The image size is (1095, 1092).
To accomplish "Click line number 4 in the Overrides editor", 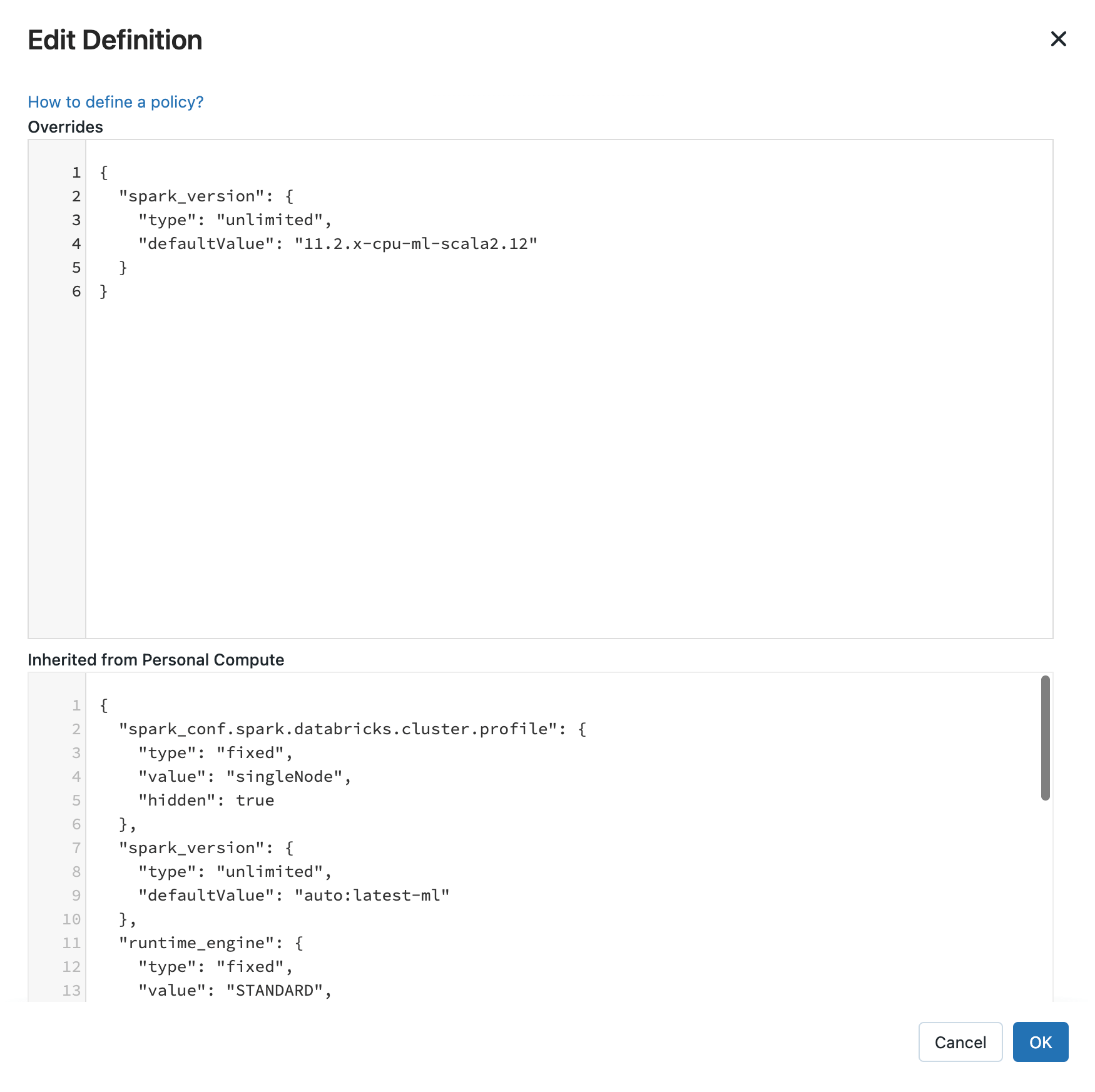I will coord(75,244).
